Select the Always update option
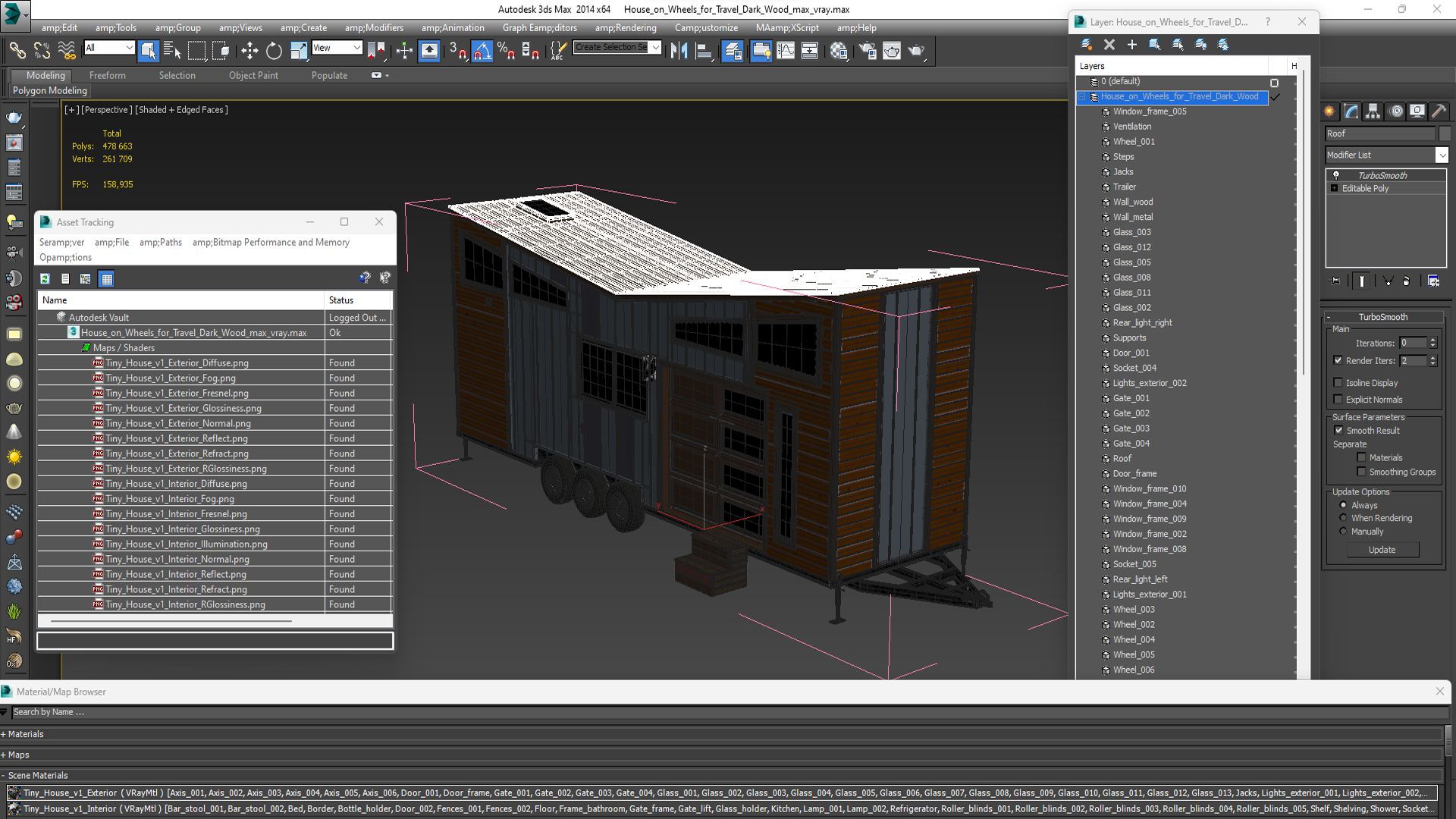This screenshot has width=1456, height=819. pyautogui.click(x=1343, y=505)
